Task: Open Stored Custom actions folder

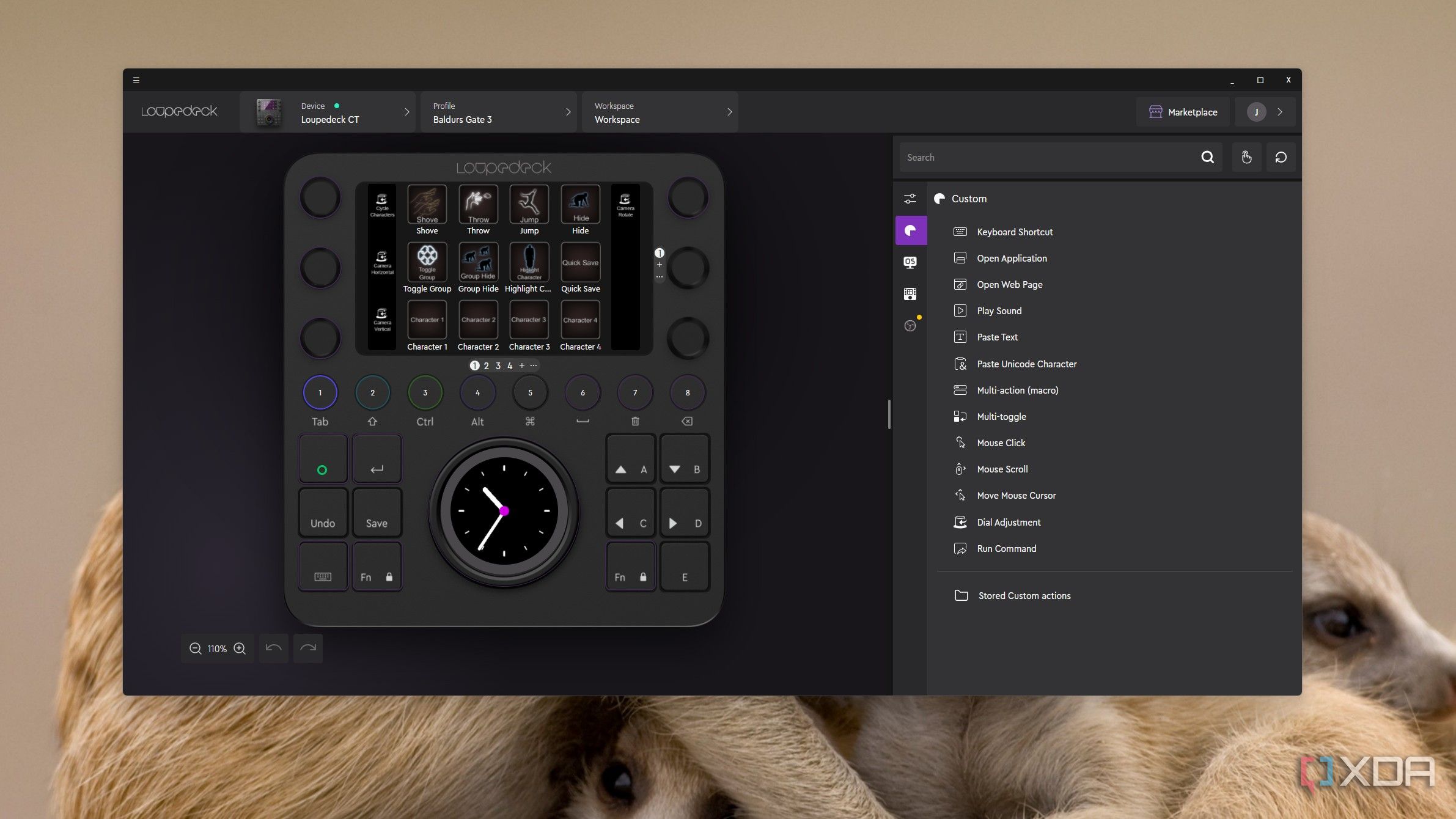Action: click(1012, 595)
